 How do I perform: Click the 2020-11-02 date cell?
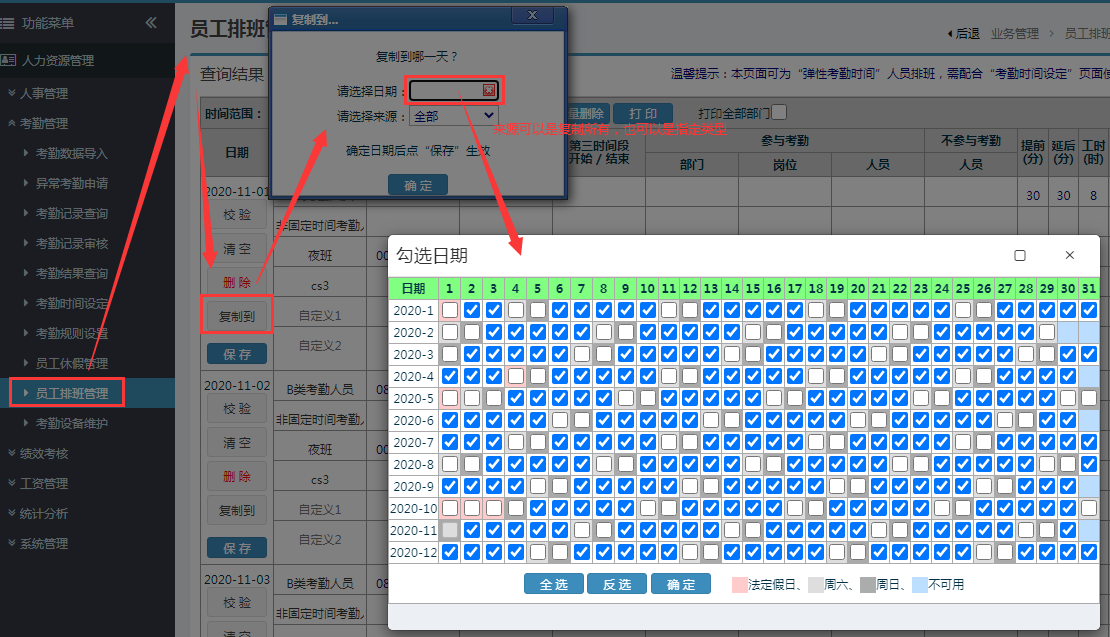237,386
